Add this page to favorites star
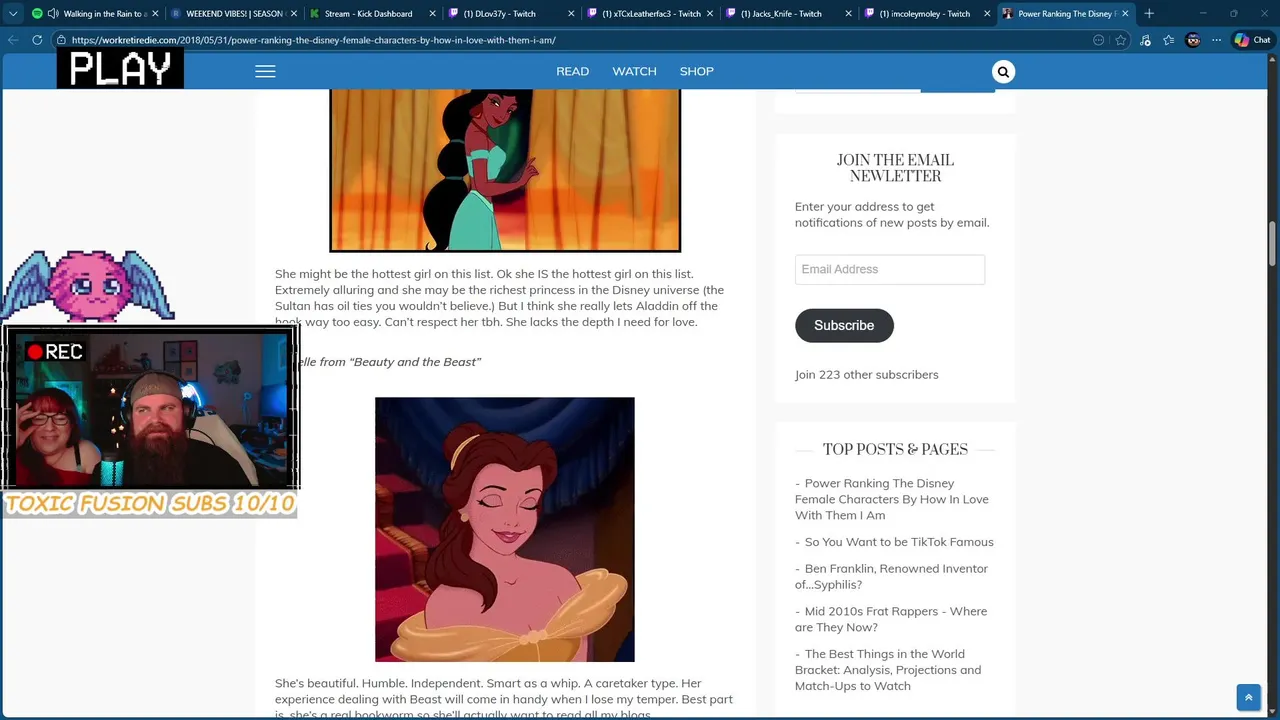1280x720 pixels. (1121, 40)
